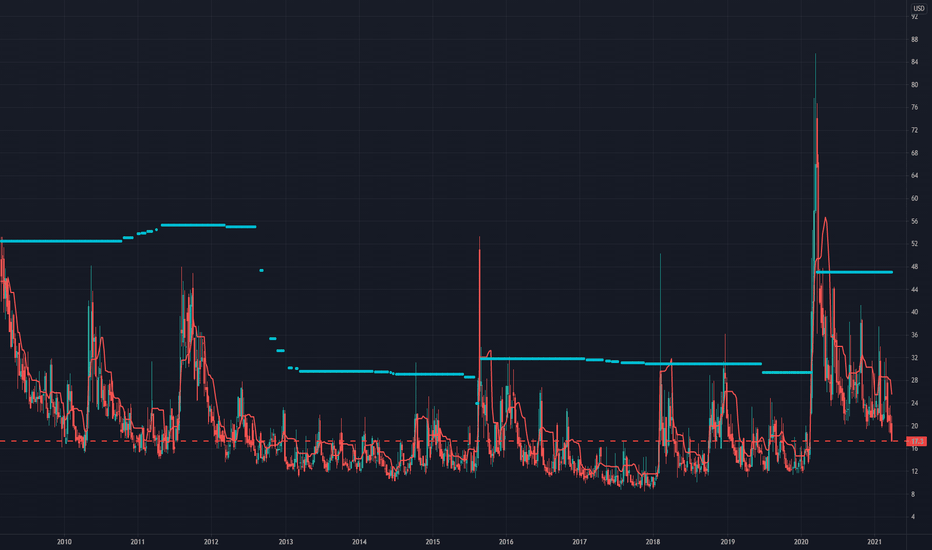
Task: Open the USD currency selector
Action: [918, 8]
